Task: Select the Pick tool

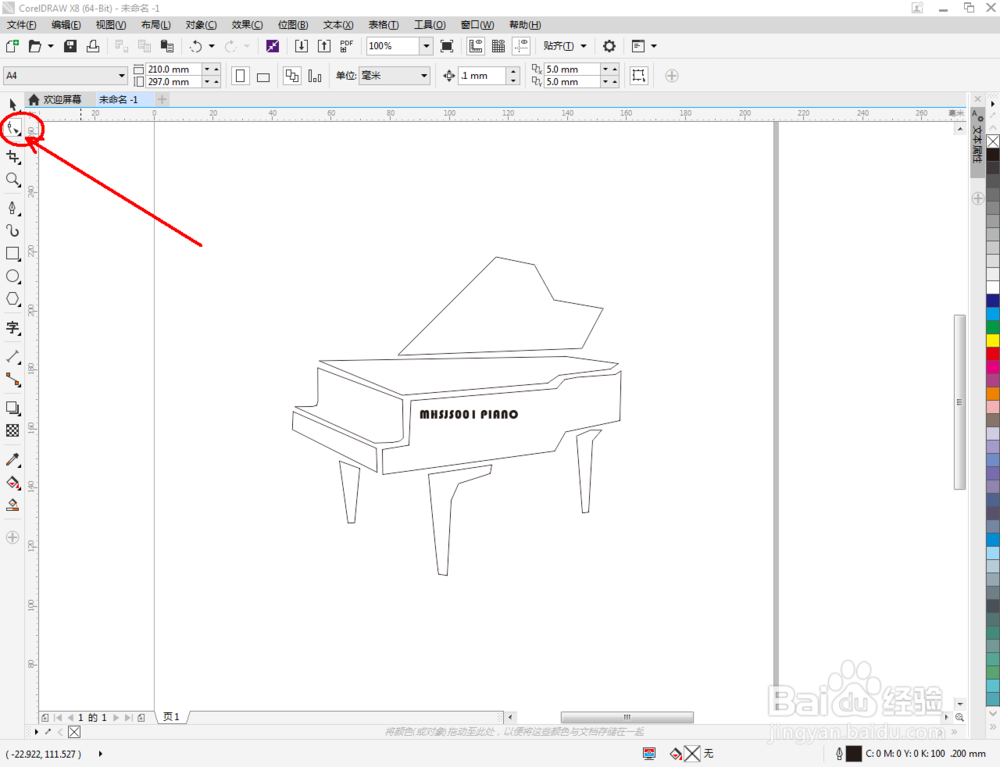Action: [x=13, y=105]
